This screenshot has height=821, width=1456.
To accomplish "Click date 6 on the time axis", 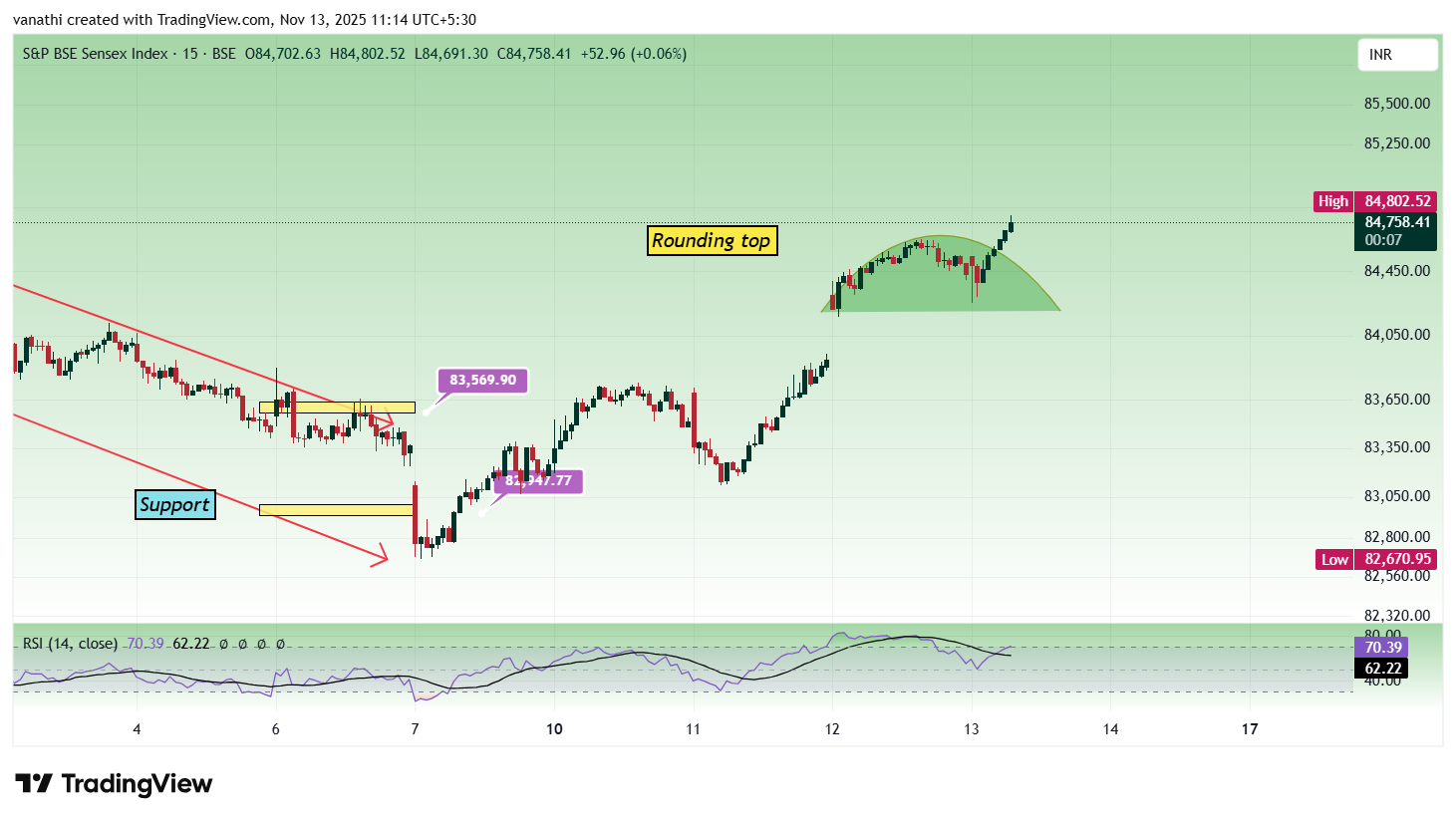I will click(x=276, y=729).
